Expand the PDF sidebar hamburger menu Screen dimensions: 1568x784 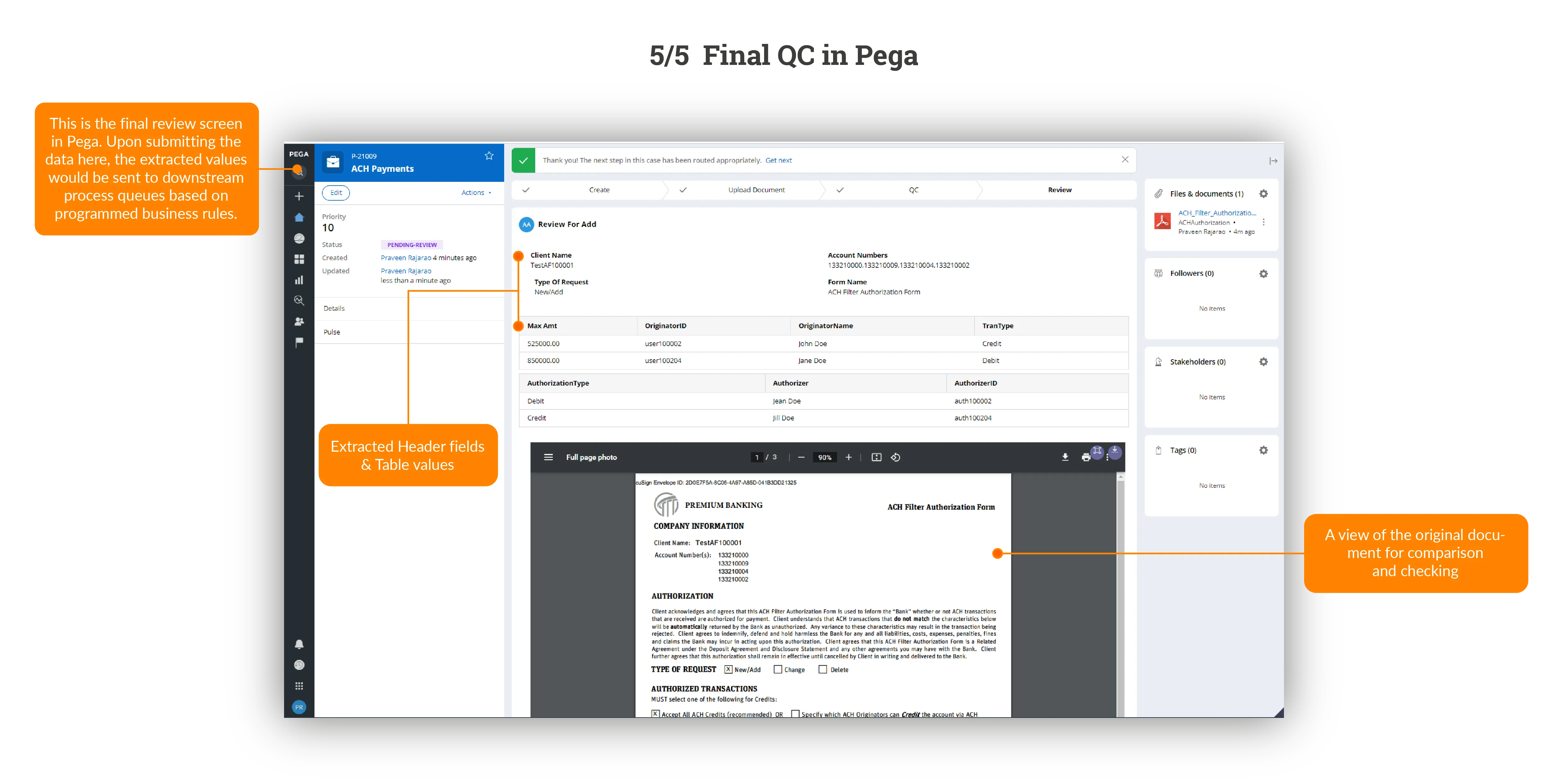pyautogui.click(x=548, y=457)
